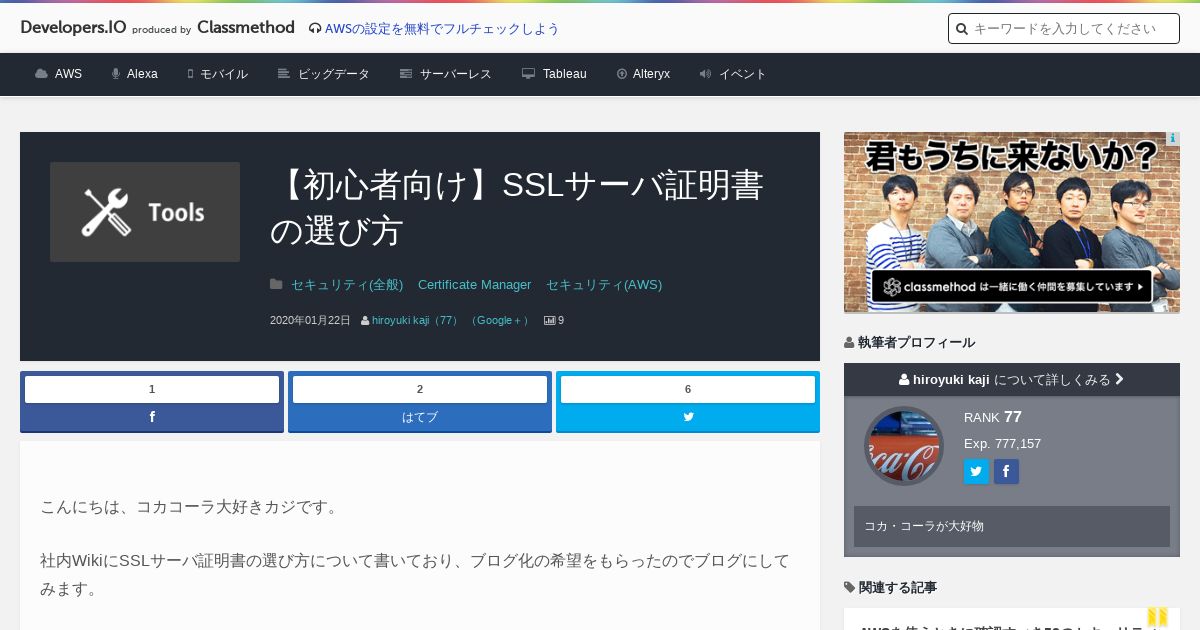Click the RANK 77 text
Image resolution: width=1200 pixels, height=630 pixels.
[993, 417]
